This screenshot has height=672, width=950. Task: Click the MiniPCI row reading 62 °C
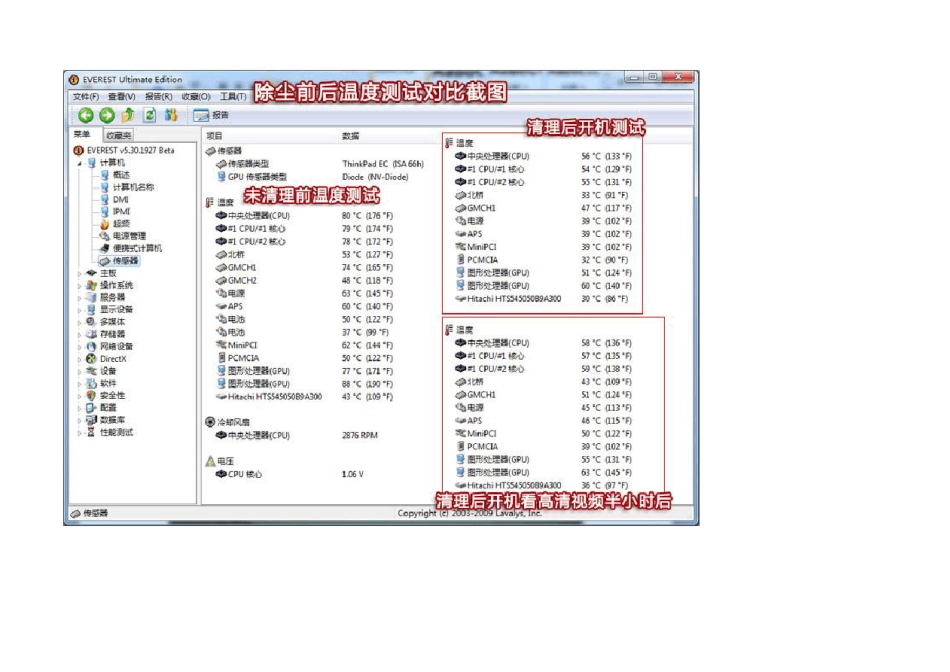click(305, 345)
